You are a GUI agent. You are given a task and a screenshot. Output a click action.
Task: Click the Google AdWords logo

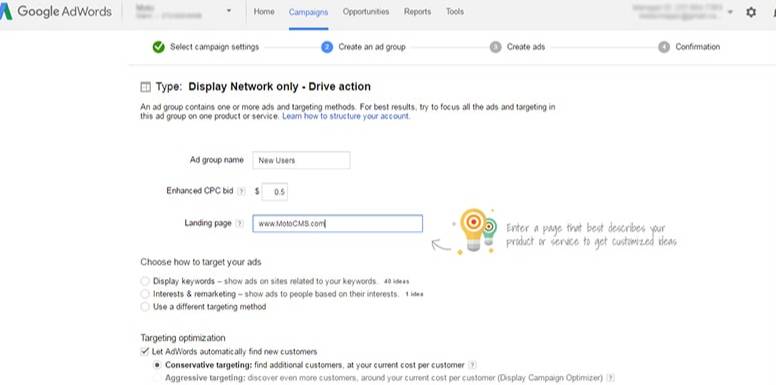[56, 12]
